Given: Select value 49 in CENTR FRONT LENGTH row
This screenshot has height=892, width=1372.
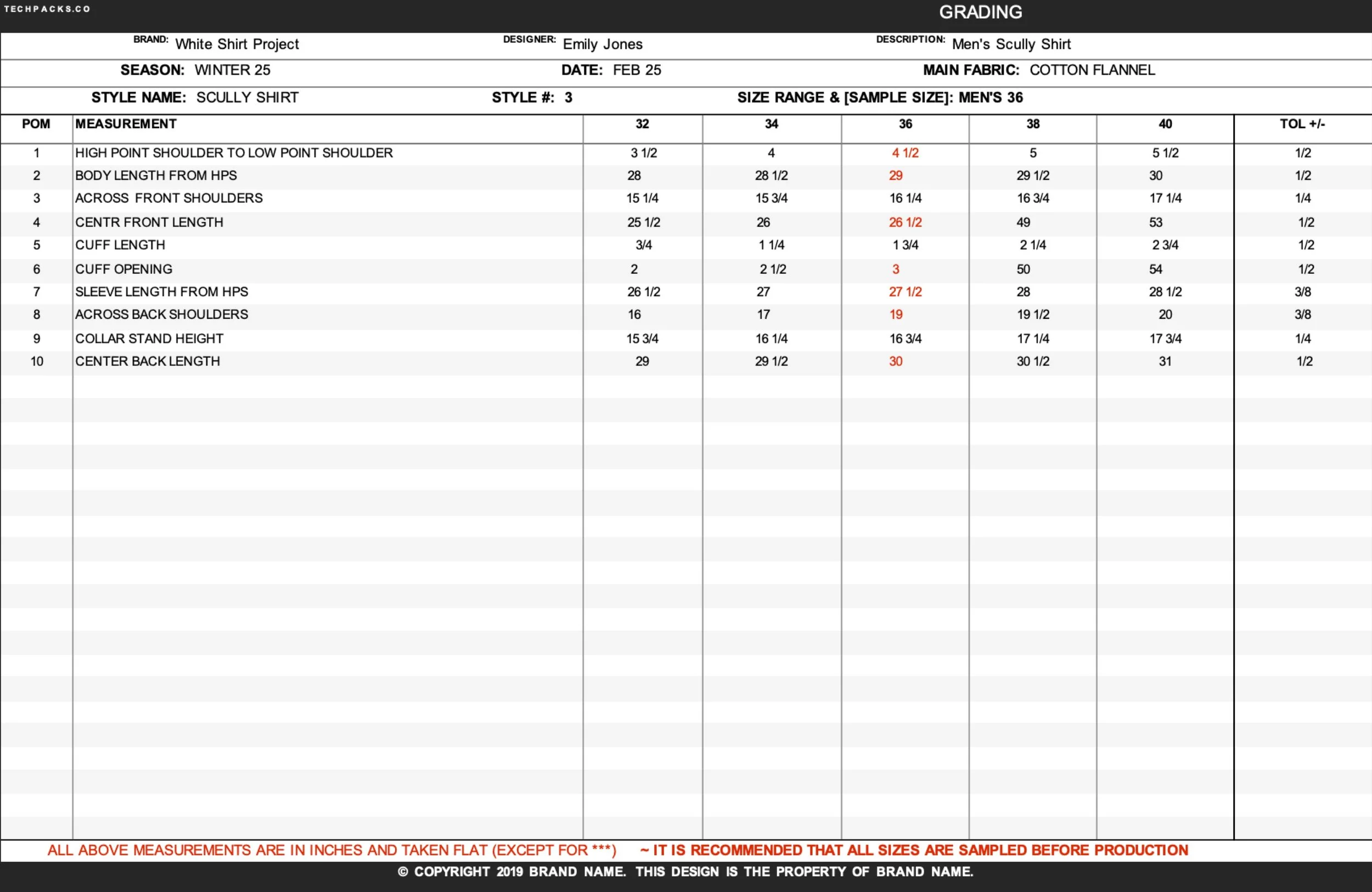Looking at the screenshot, I should point(1023,222).
